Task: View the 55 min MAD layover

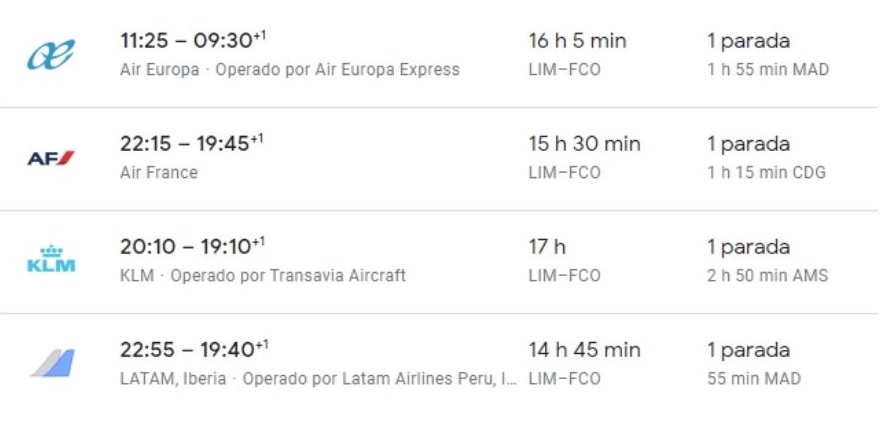Action: point(754,378)
